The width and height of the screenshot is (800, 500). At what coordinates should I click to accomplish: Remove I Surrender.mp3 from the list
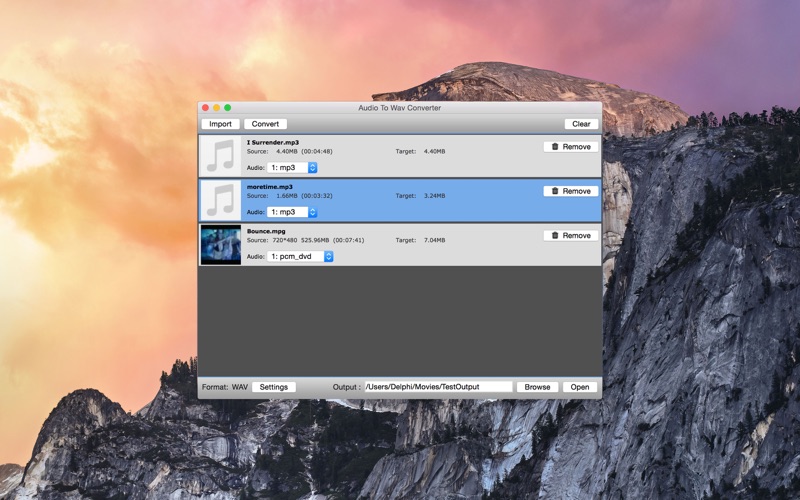coord(571,147)
